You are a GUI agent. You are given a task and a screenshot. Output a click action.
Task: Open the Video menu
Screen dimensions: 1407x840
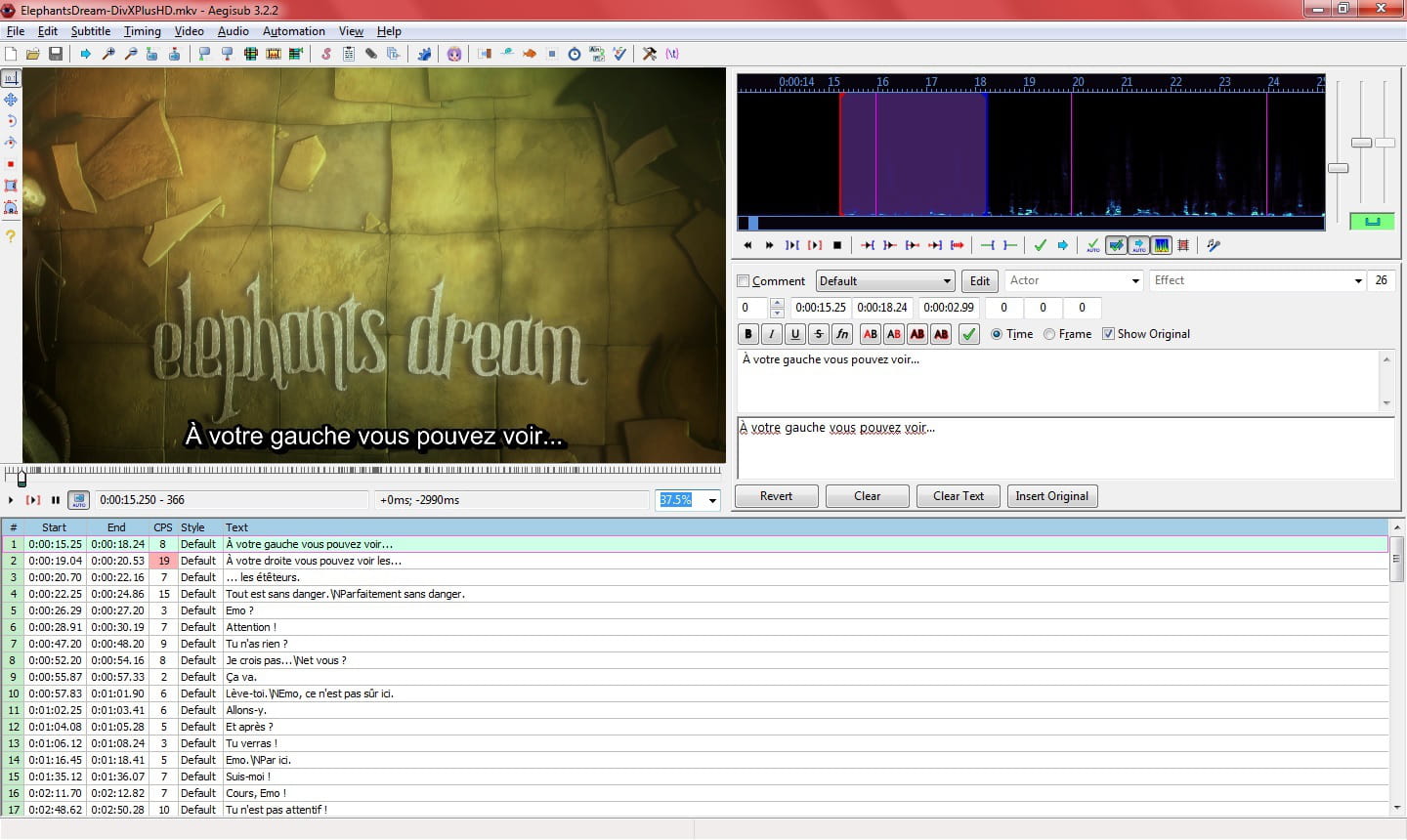coord(189,31)
